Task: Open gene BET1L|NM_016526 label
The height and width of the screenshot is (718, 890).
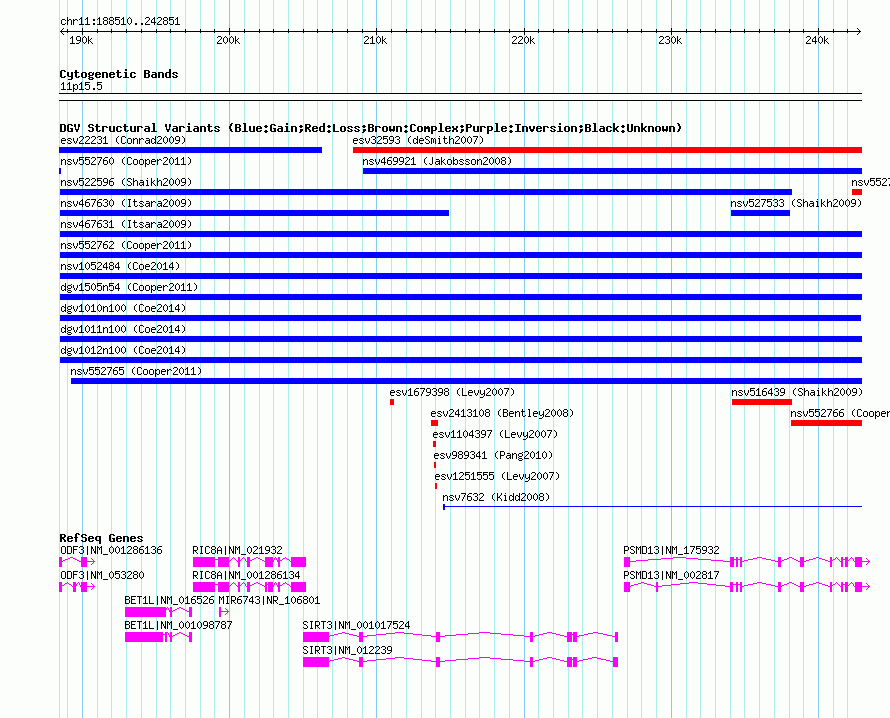Action: pos(169,601)
